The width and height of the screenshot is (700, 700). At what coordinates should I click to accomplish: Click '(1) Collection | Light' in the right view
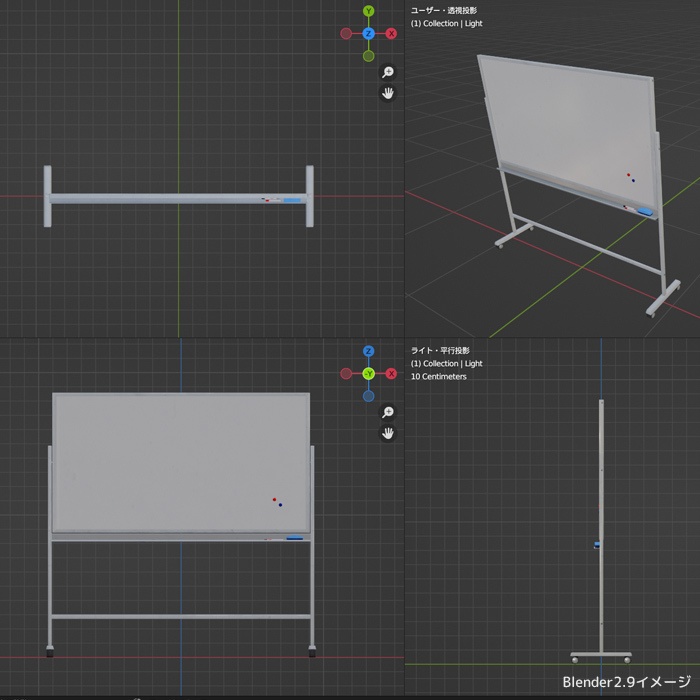coord(446,363)
